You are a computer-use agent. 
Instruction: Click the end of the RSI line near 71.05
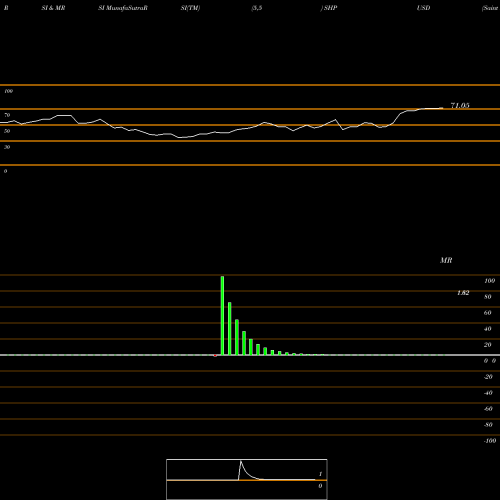pyautogui.click(x=442, y=108)
